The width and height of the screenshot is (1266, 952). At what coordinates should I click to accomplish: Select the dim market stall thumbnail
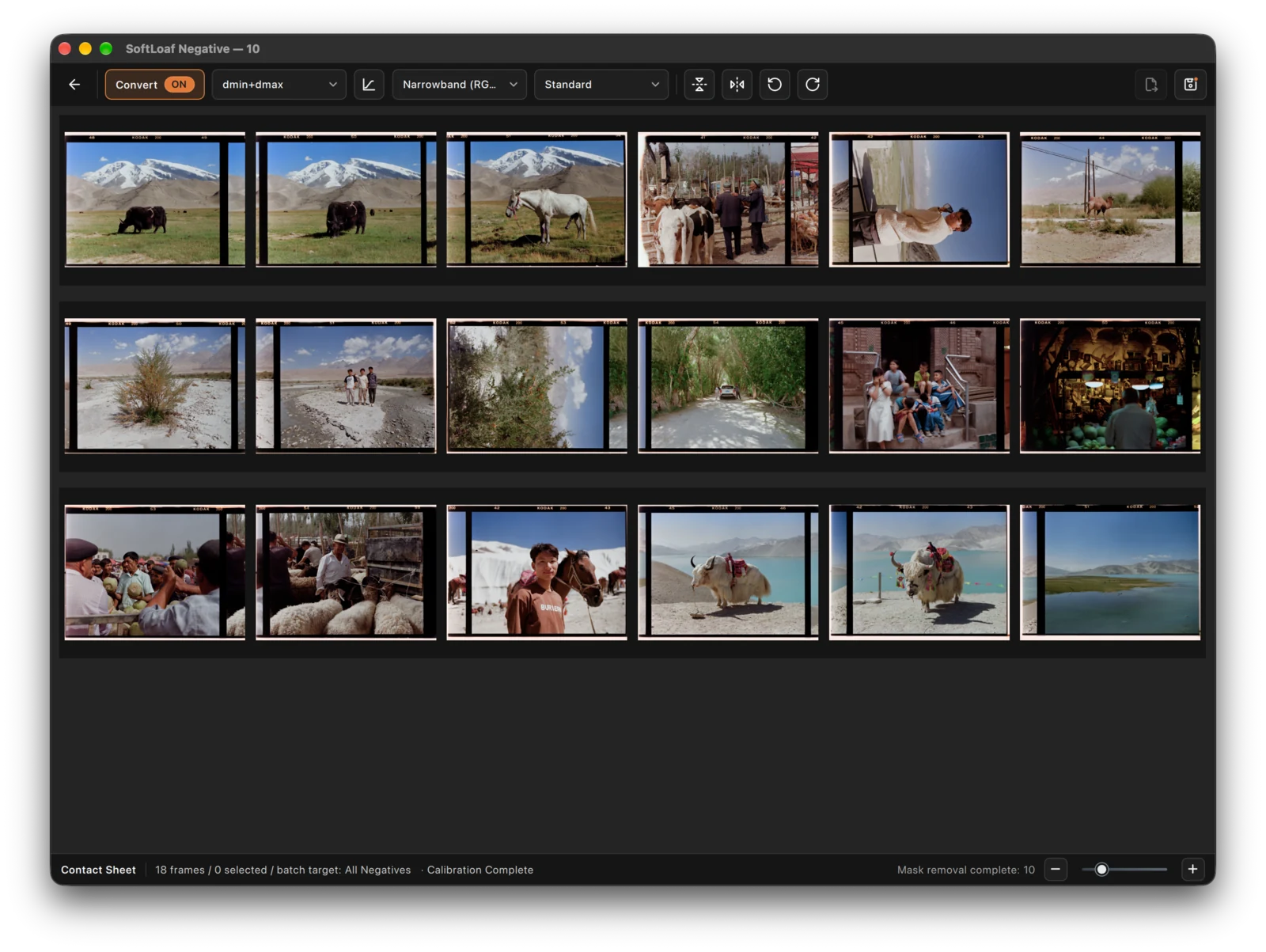click(1110, 385)
